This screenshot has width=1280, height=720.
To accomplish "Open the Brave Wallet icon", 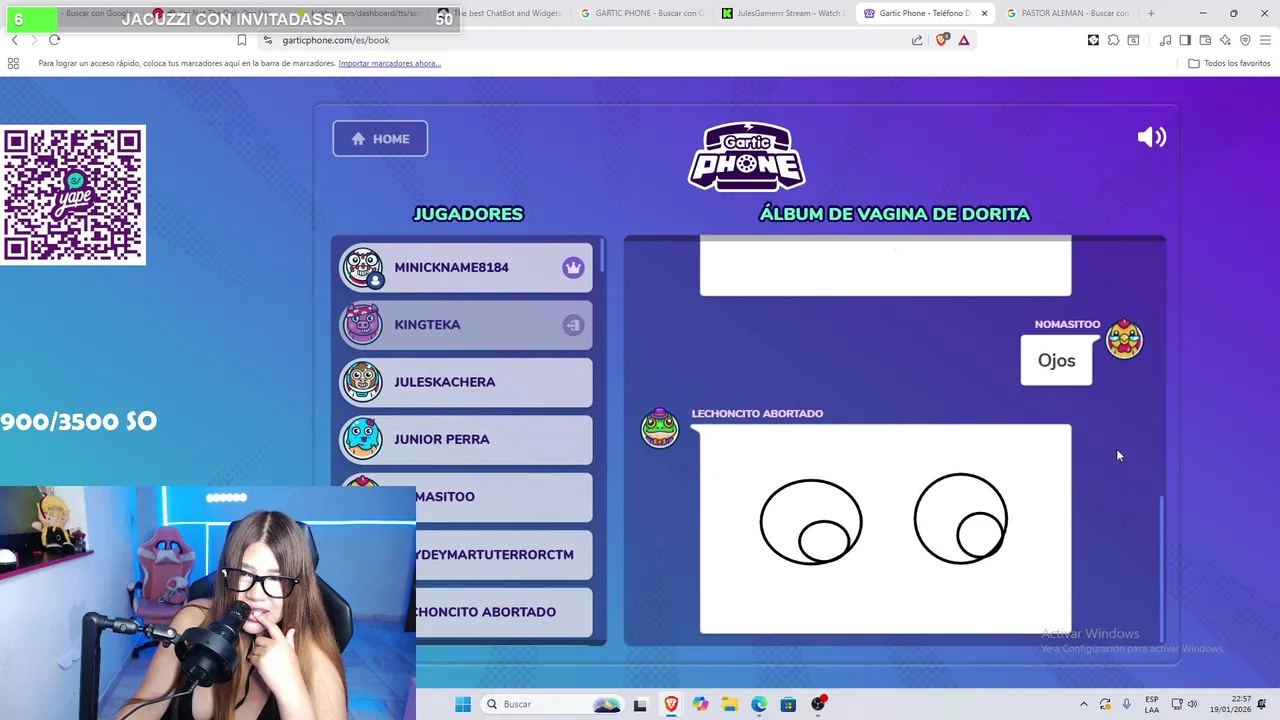I will pyautogui.click(x=1205, y=40).
